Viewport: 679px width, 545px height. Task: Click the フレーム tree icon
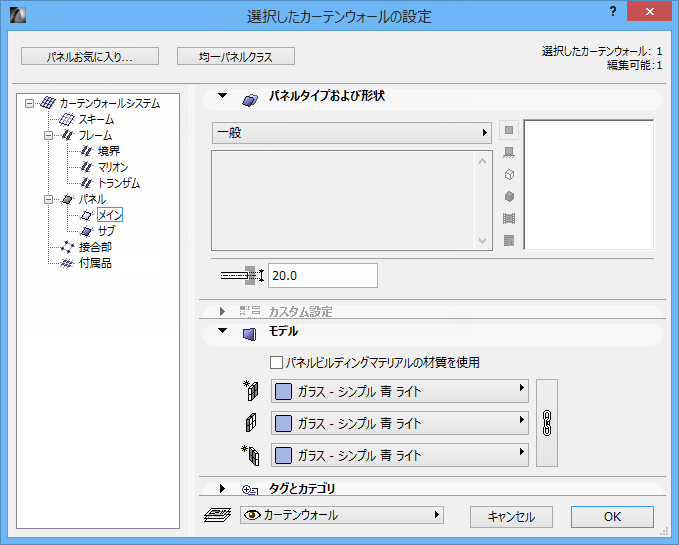67,135
